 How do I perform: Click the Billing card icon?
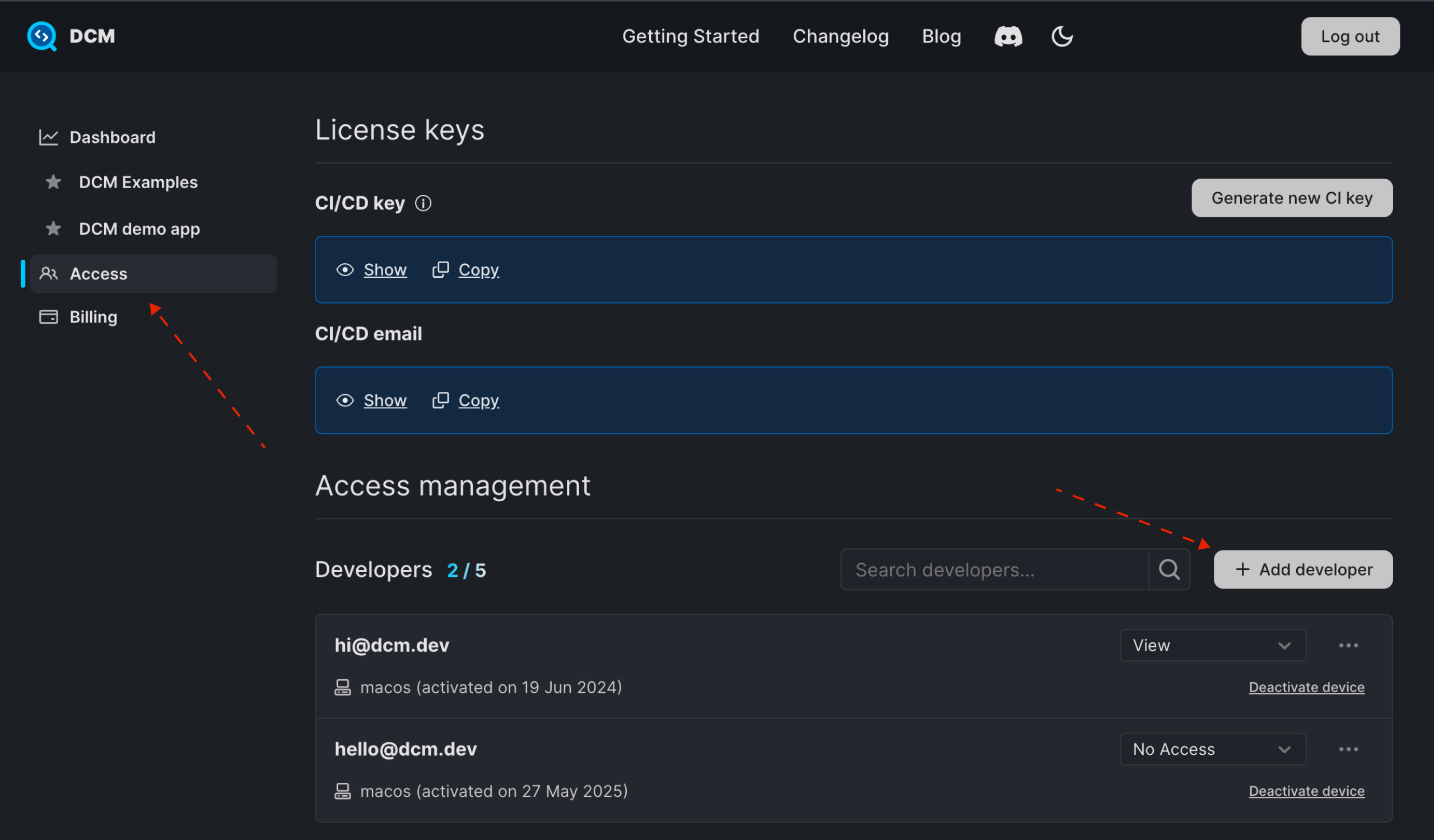[x=48, y=317]
